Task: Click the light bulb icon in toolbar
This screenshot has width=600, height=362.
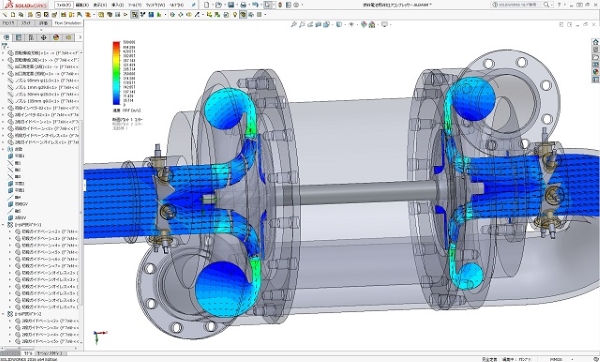Action: [235, 15]
